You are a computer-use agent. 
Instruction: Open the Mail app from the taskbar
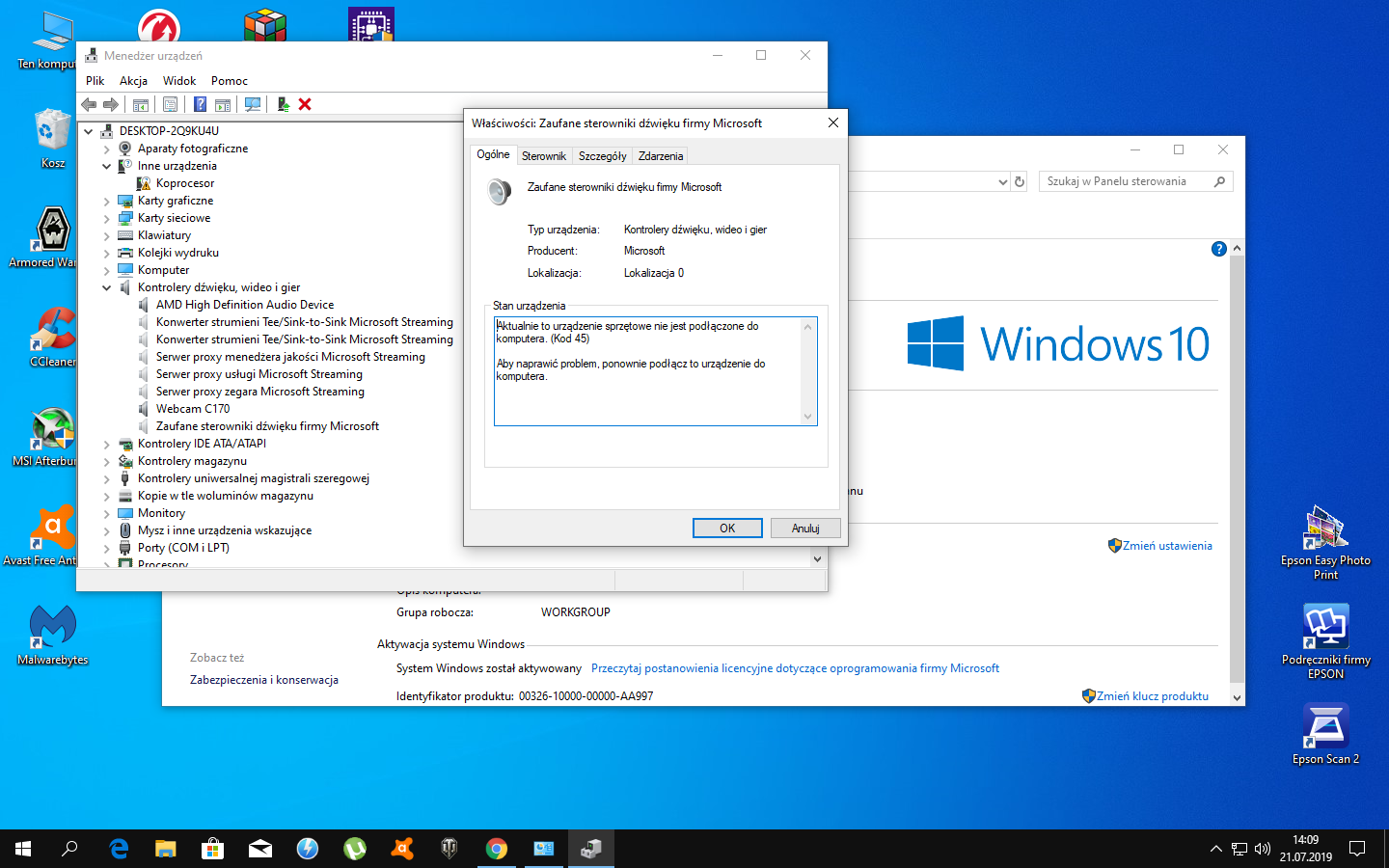(260, 849)
